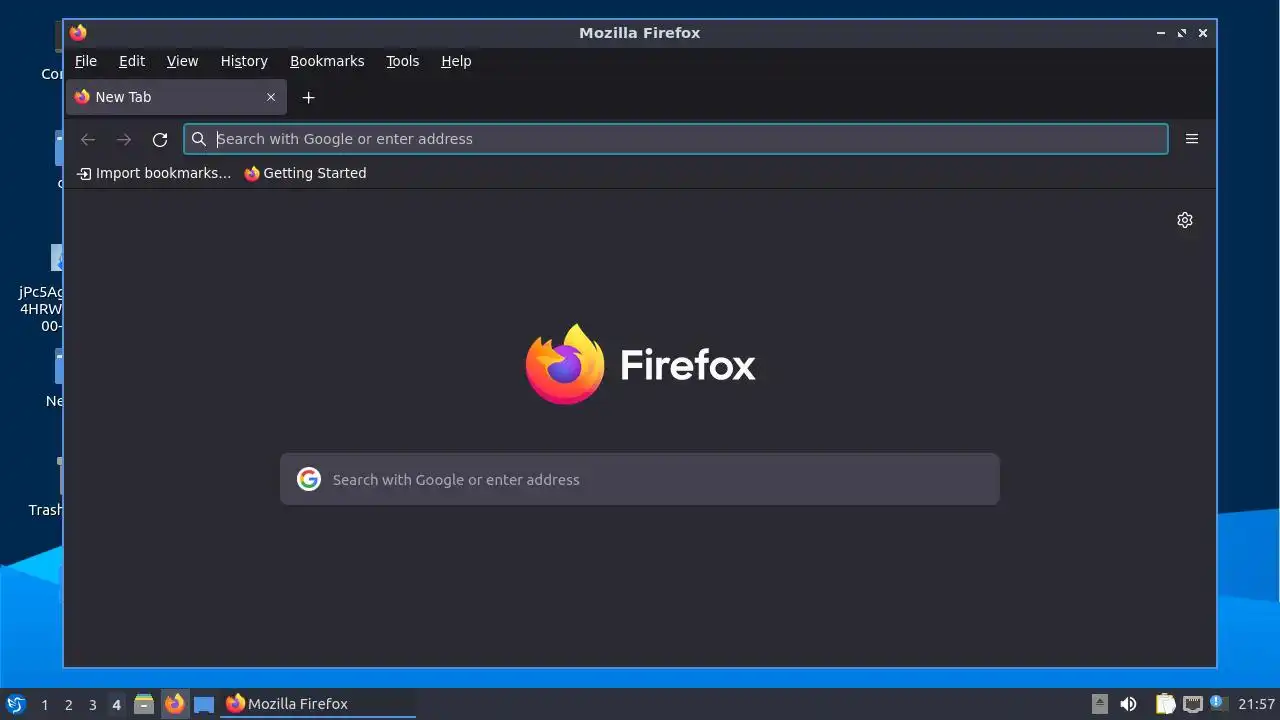Viewport: 1280px width, 720px height.
Task: Launch file manager from the taskbar
Action: (x=144, y=704)
